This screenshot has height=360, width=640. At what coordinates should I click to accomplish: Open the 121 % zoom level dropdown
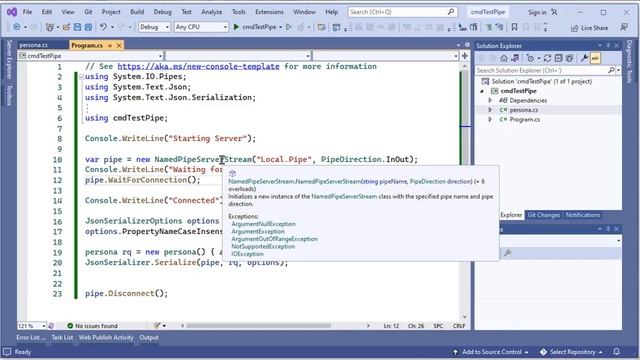coord(31,326)
